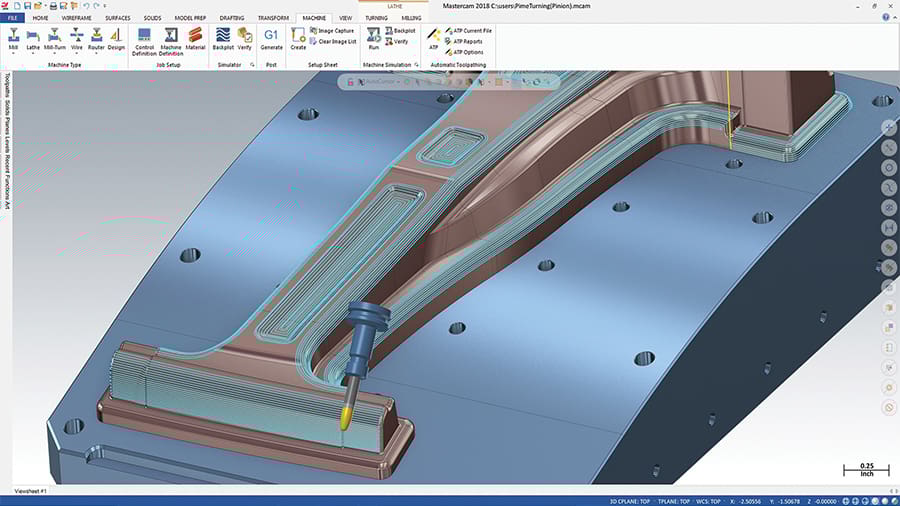Open the Material settings icon
The image size is (900, 506).
tap(195, 38)
